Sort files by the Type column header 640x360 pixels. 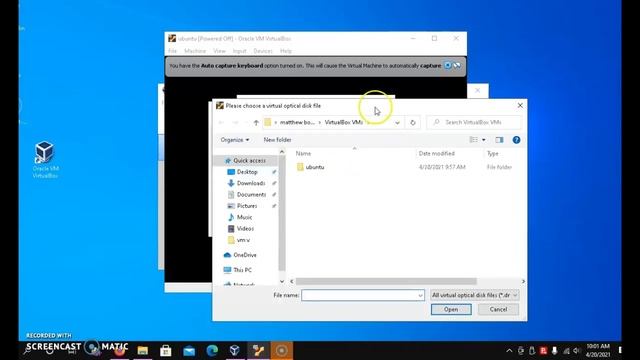tap(493, 153)
